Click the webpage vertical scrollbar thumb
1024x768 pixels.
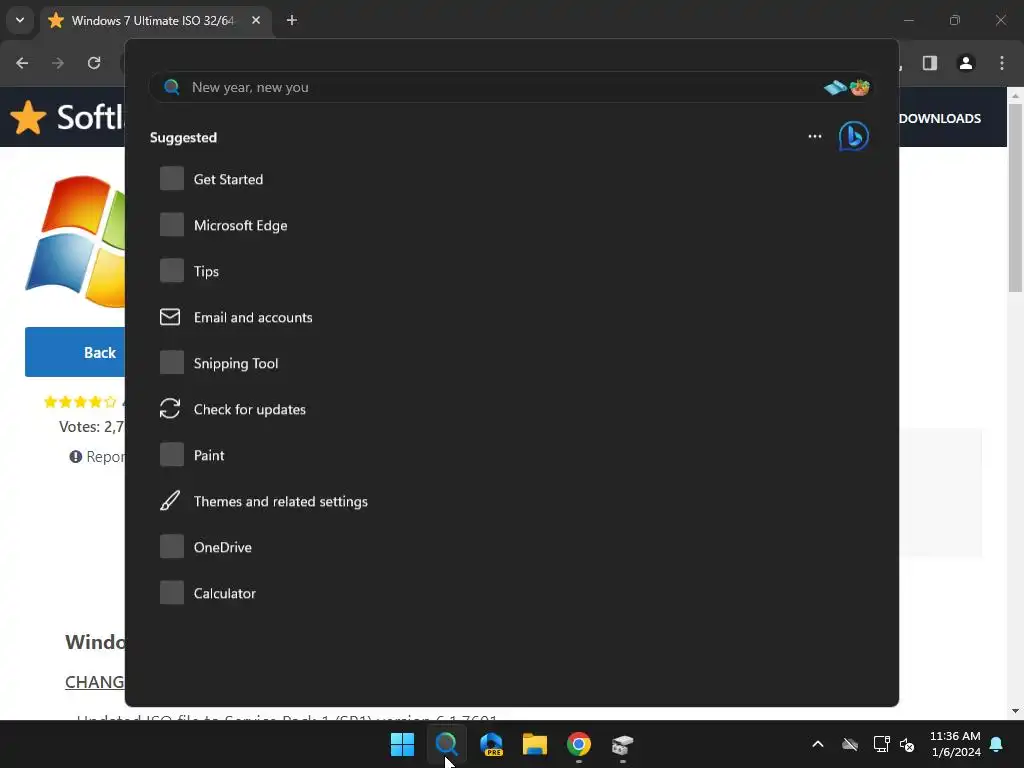click(1016, 198)
